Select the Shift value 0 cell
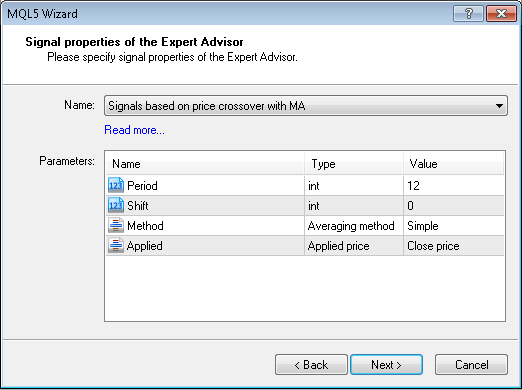522x390 pixels. tap(453, 205)
